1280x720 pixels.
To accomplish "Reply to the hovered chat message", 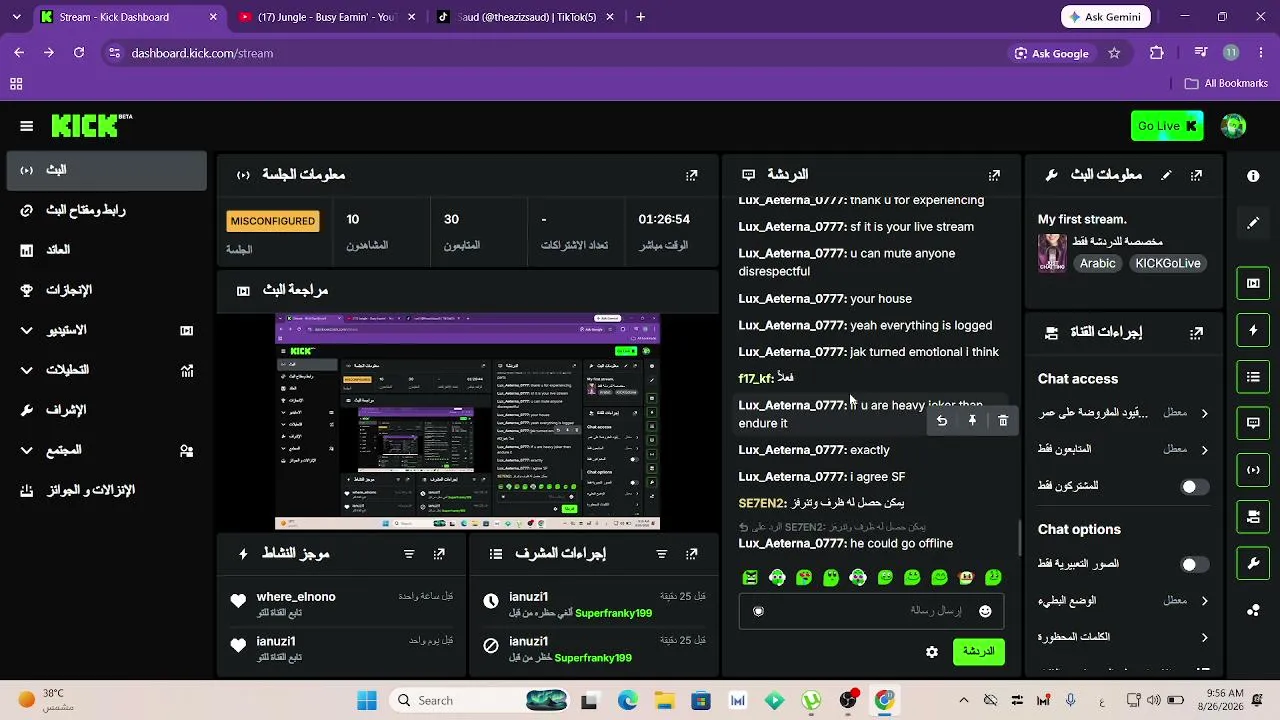I will (x=942, y=421).
